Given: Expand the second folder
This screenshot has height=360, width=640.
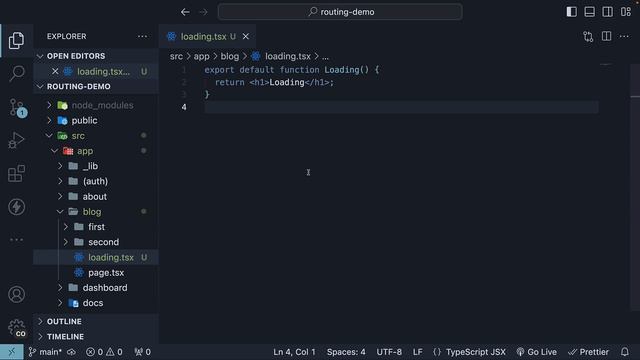Looking at the screenshot, I should coord(96,242).
